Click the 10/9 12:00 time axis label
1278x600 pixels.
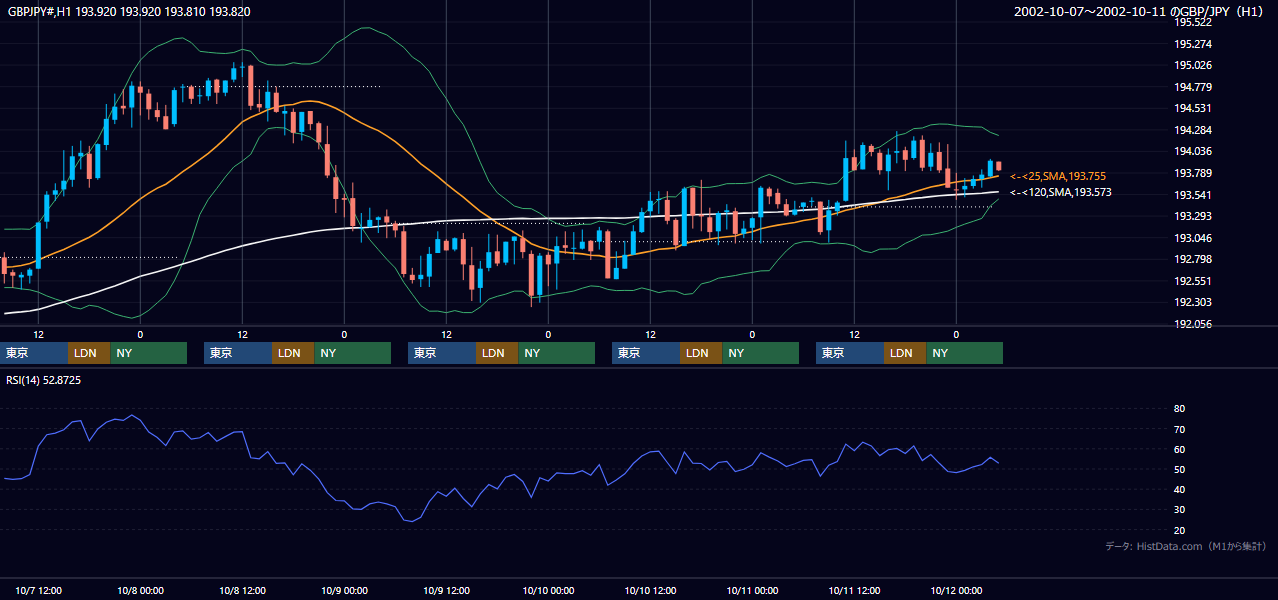pos(446,590)
